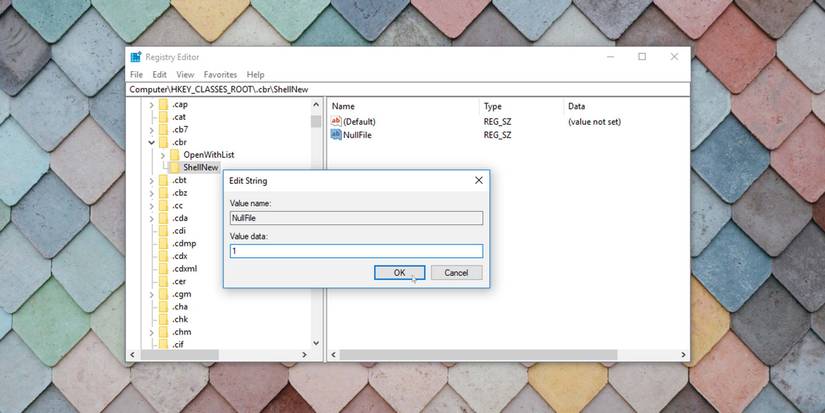
Task: Click the tree pane scroll up arrow
Action: [316, 104]
